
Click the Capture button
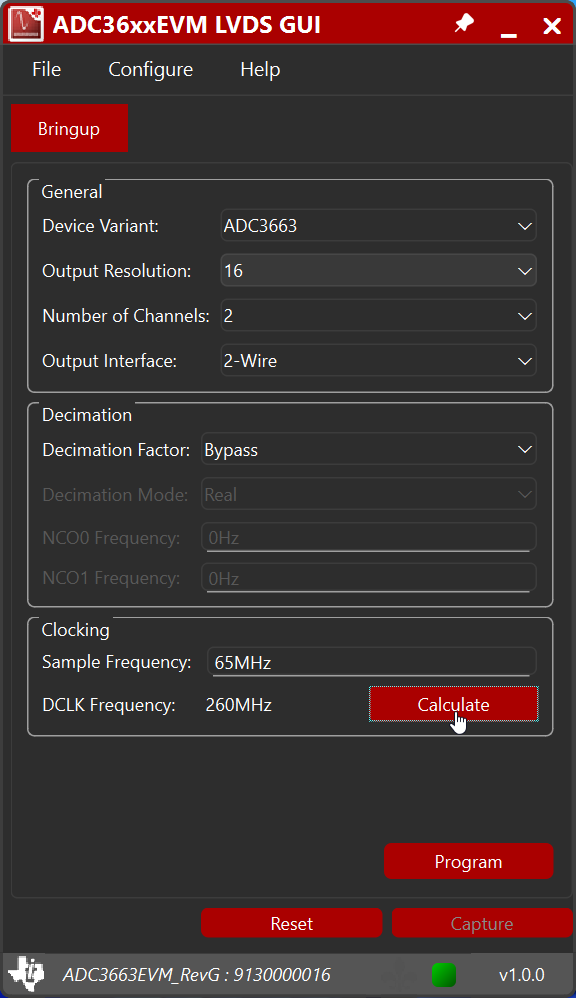point(482,922)
